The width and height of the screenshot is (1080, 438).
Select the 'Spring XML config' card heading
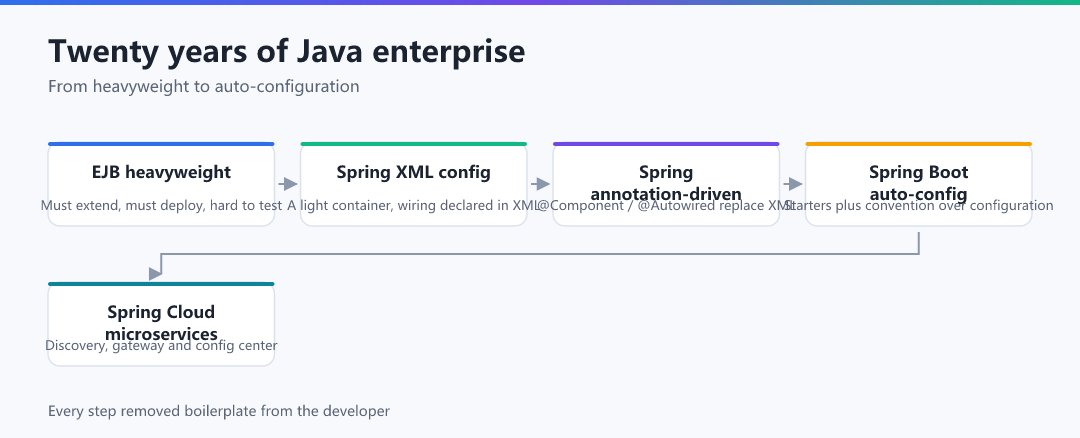click(414, 172)
